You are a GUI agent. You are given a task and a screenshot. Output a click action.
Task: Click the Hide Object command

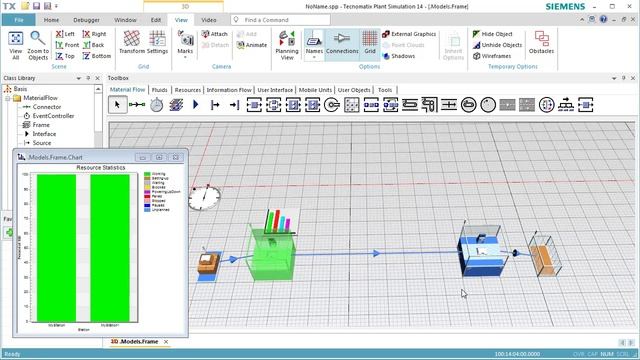[492, 34]
